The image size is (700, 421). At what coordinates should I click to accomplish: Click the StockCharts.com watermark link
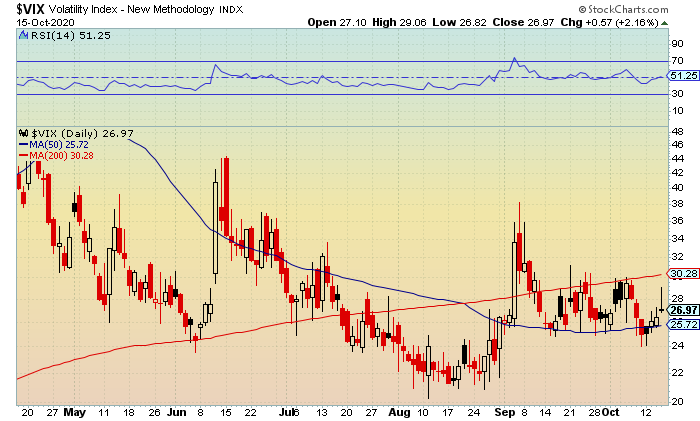[623, 9]
